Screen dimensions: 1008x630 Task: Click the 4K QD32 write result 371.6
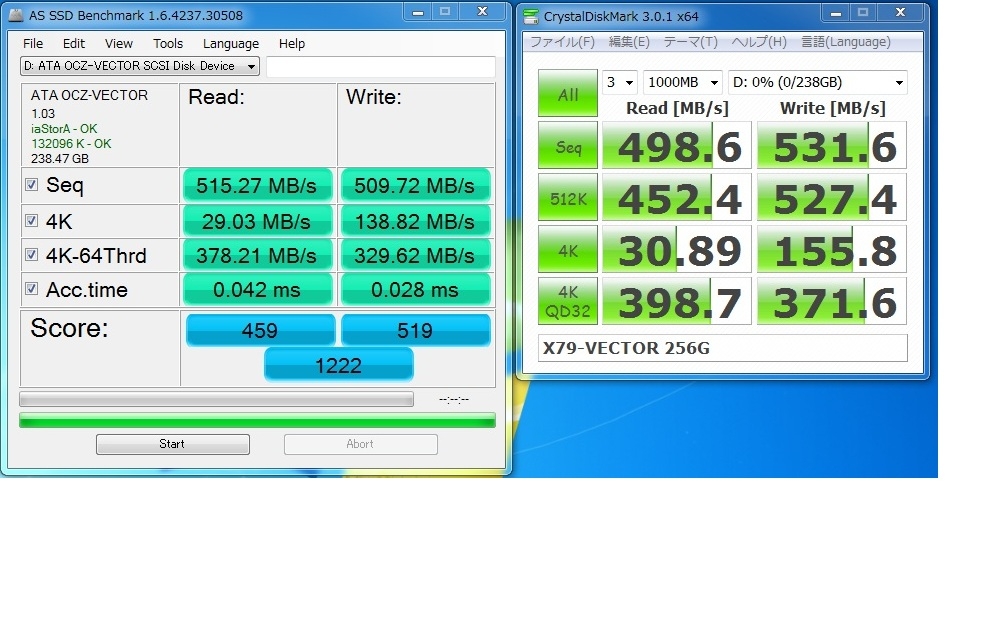point(832,301)
